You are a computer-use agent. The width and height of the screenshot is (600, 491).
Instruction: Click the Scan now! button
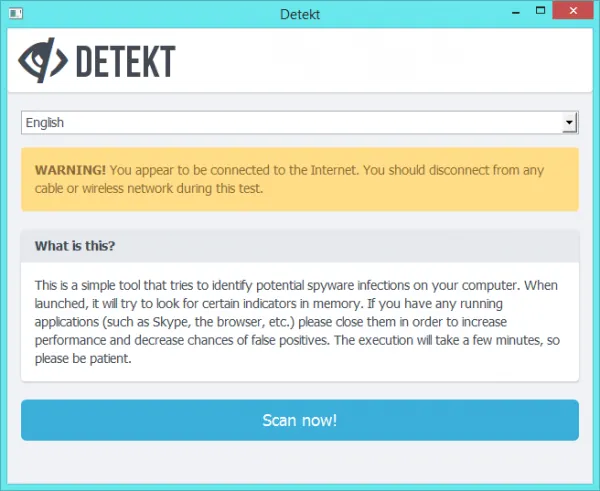coord(300,420)
